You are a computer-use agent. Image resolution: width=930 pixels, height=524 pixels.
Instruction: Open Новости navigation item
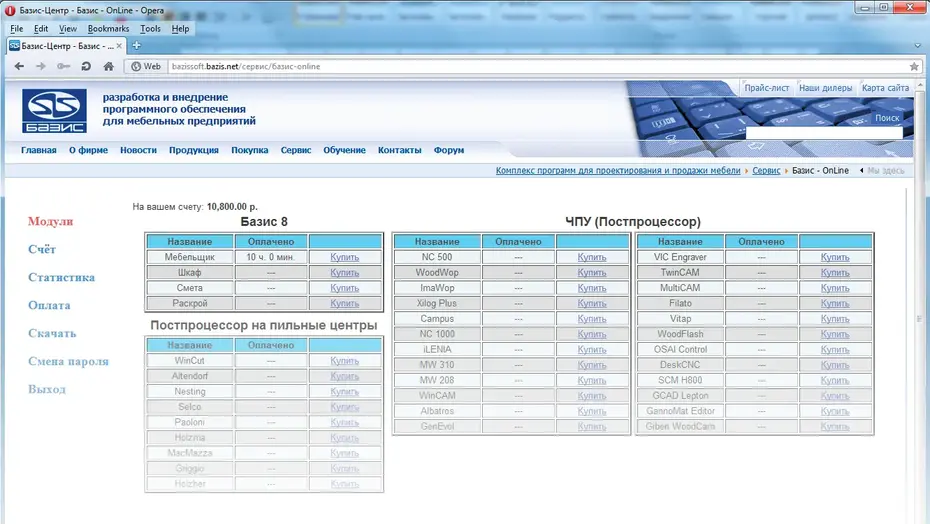(x=138, y=150)
